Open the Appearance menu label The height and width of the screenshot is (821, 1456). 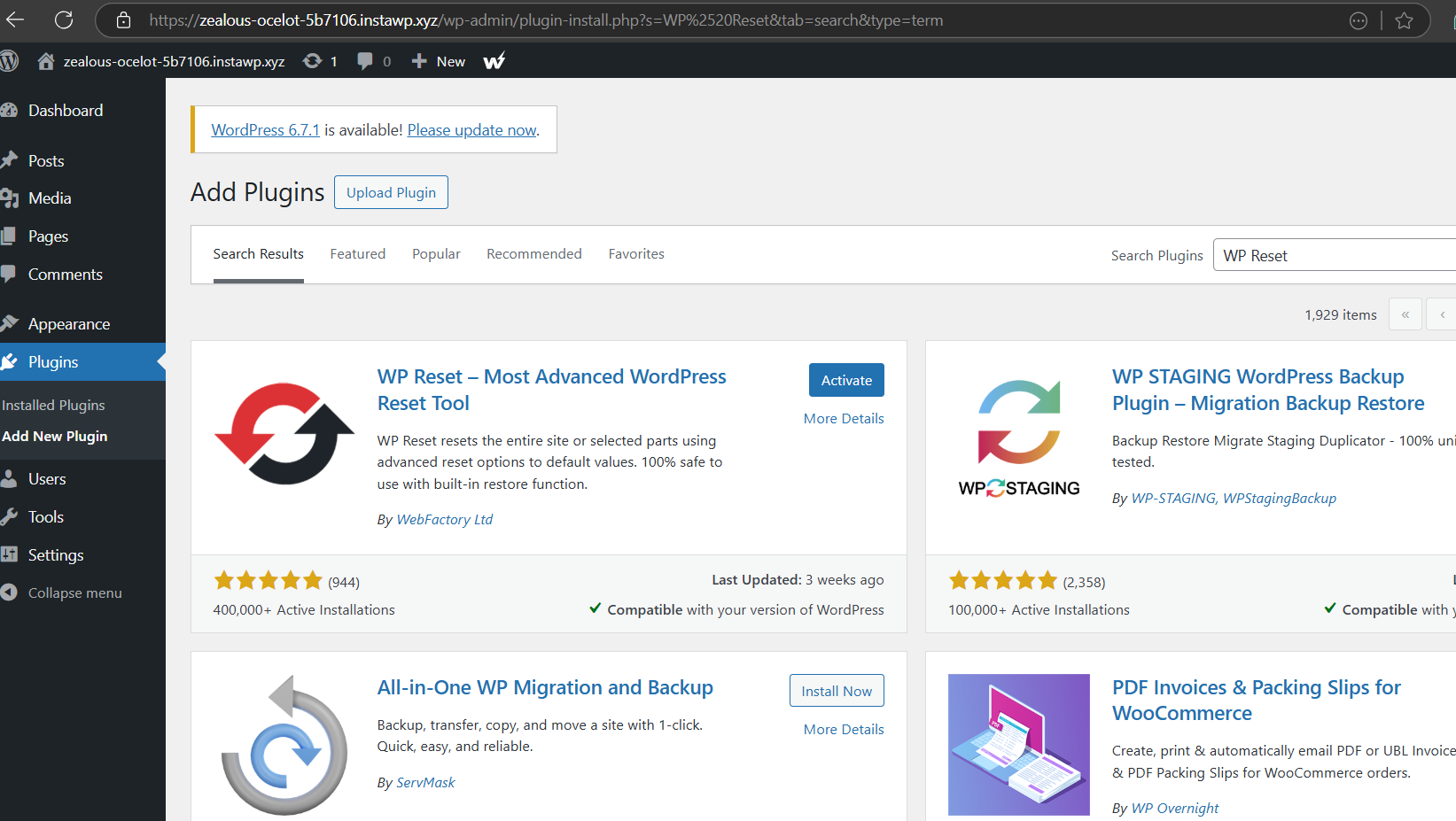pyautogui.click(x=69, y=324)
